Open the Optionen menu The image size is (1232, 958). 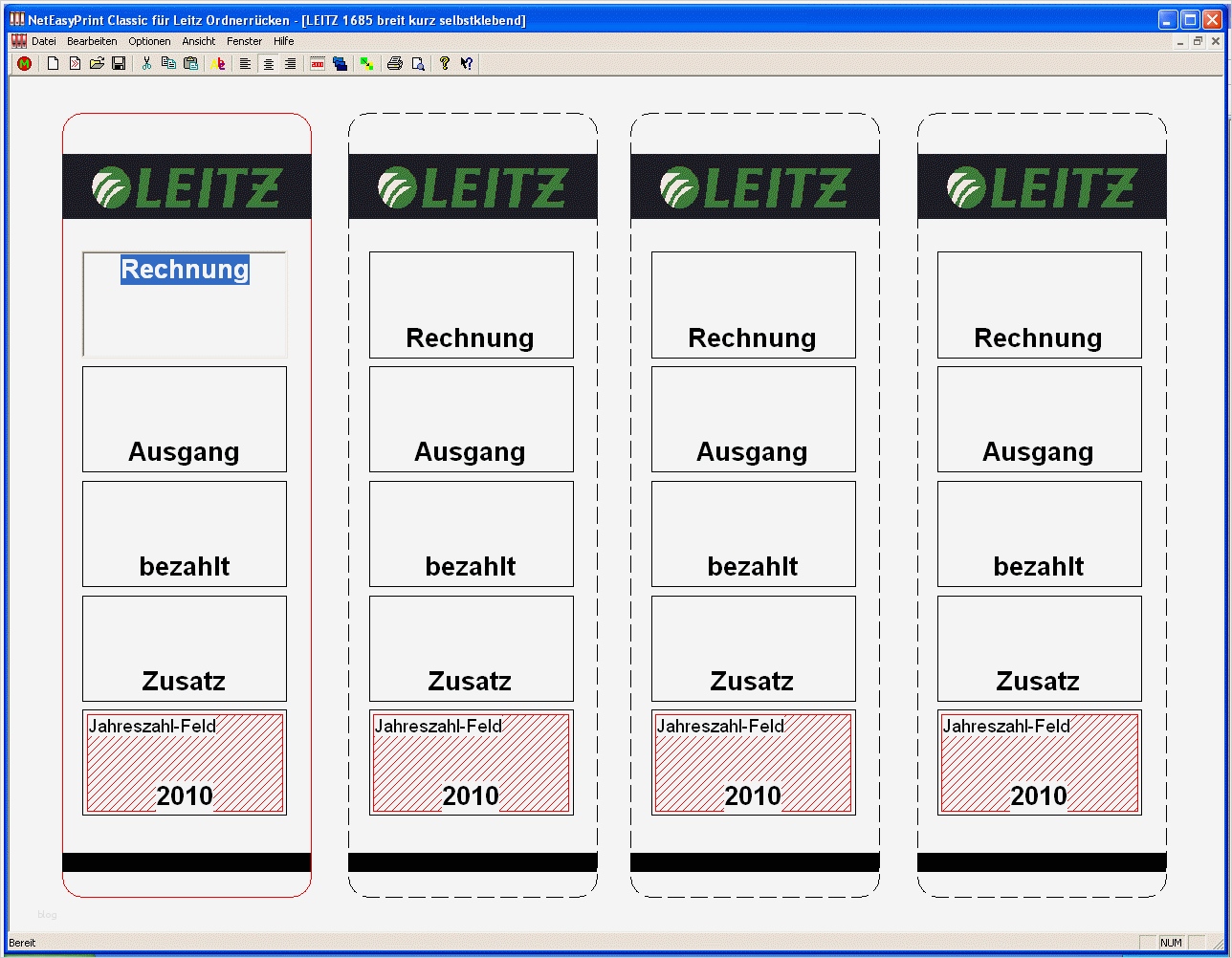coord(149,41)
